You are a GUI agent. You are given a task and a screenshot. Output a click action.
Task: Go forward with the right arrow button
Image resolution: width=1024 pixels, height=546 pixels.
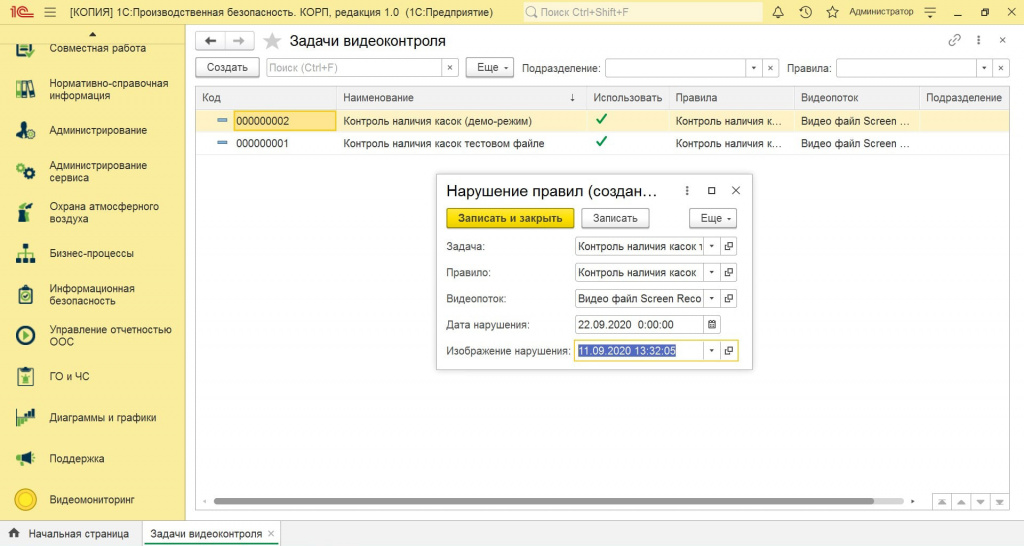click(x=239, y=41)
